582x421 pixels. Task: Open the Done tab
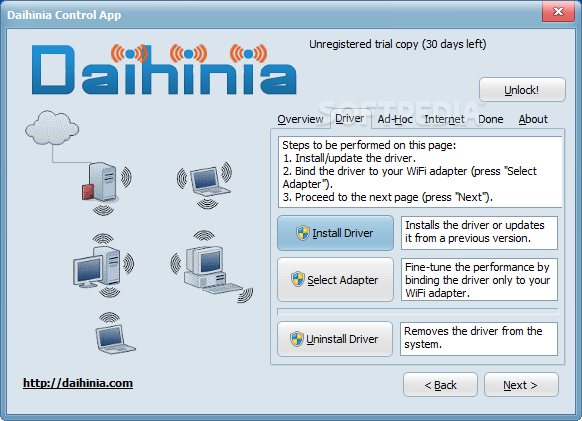click(x=491, y=119)
